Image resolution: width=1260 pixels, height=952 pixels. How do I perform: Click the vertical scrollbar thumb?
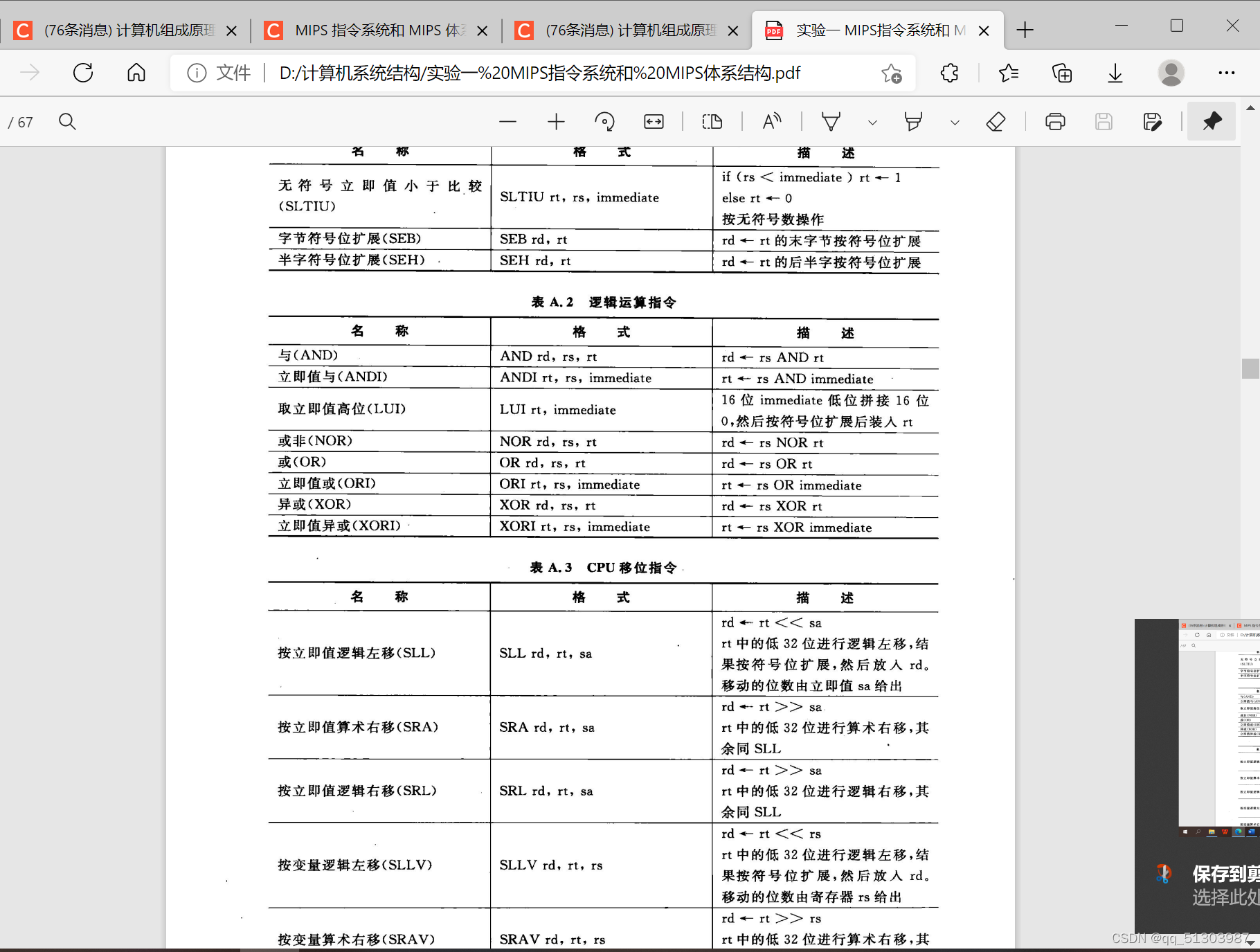tap(1250, 368)
